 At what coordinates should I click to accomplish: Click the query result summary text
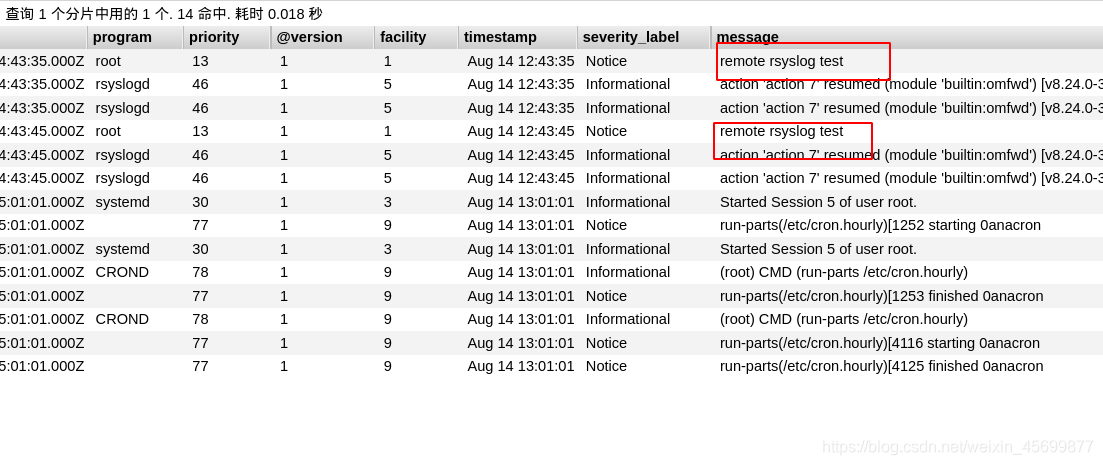(164, 14)
